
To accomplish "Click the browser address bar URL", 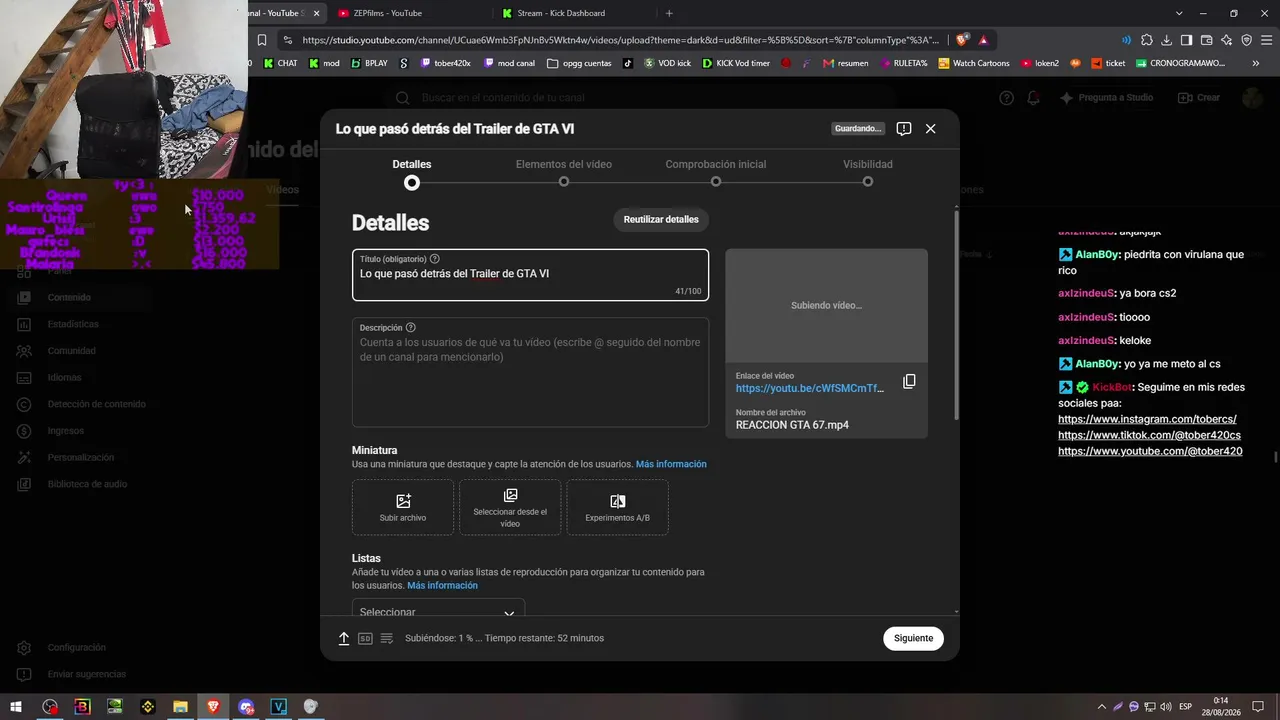I will coord(620,40).
